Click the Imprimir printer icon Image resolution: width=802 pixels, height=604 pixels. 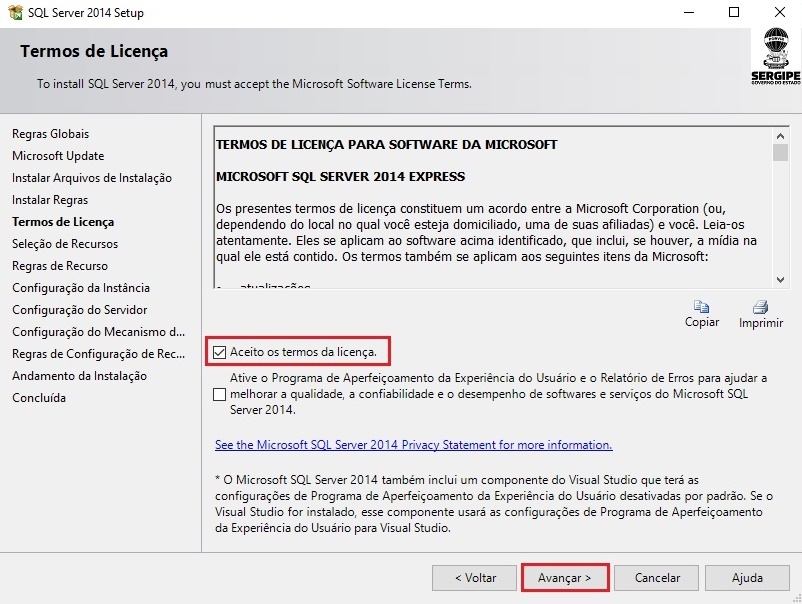tap(760, 307)
